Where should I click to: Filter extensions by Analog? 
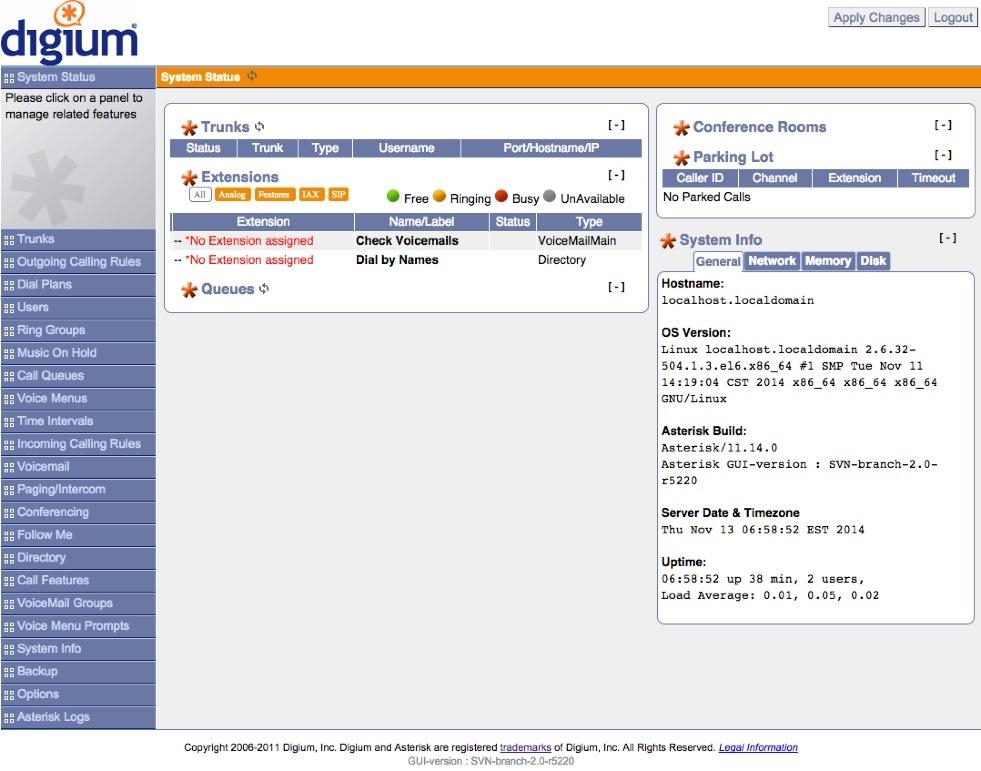click(x=232, y=195)
